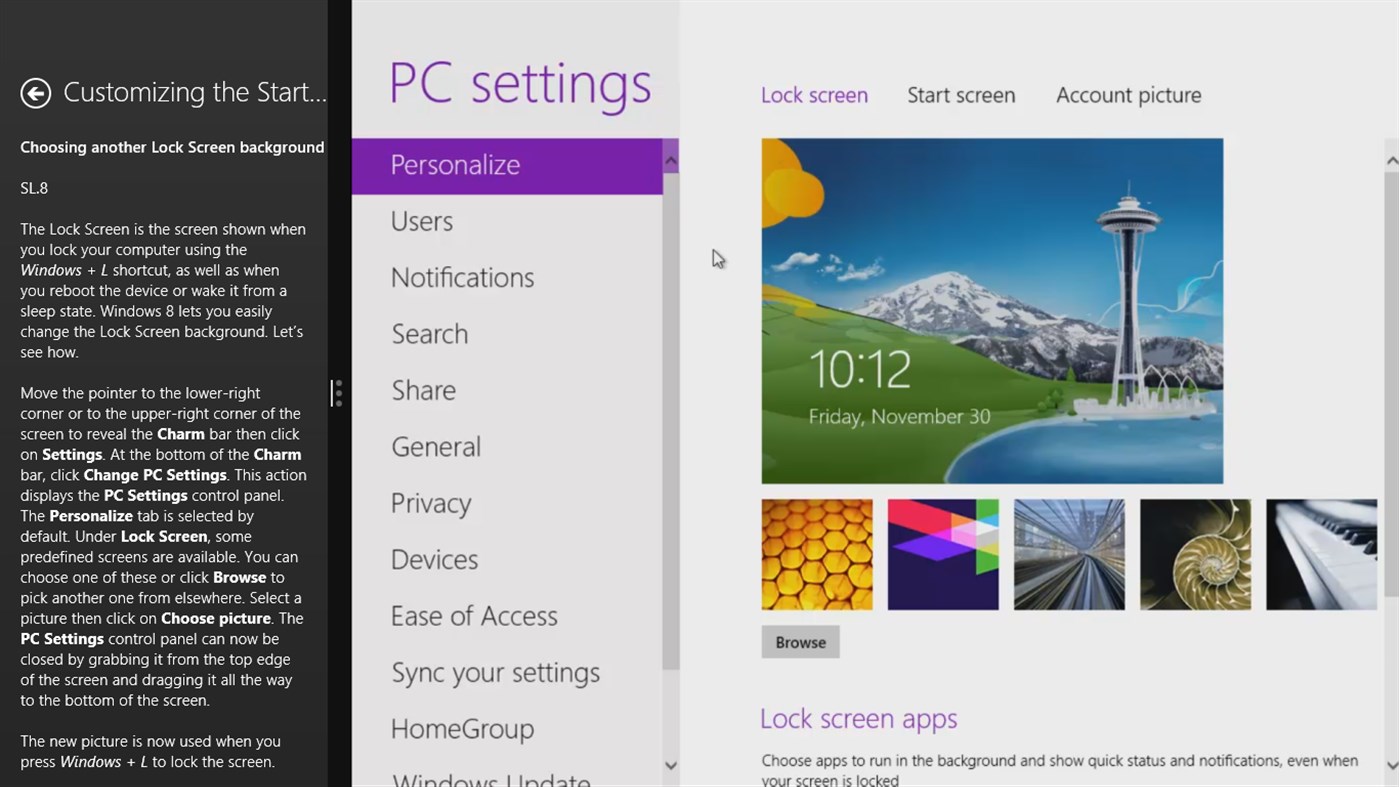Click the split-view divider handle with three dots
Image resolution: width=1399 pixels, height=787 pixels.
click(338, 393)
